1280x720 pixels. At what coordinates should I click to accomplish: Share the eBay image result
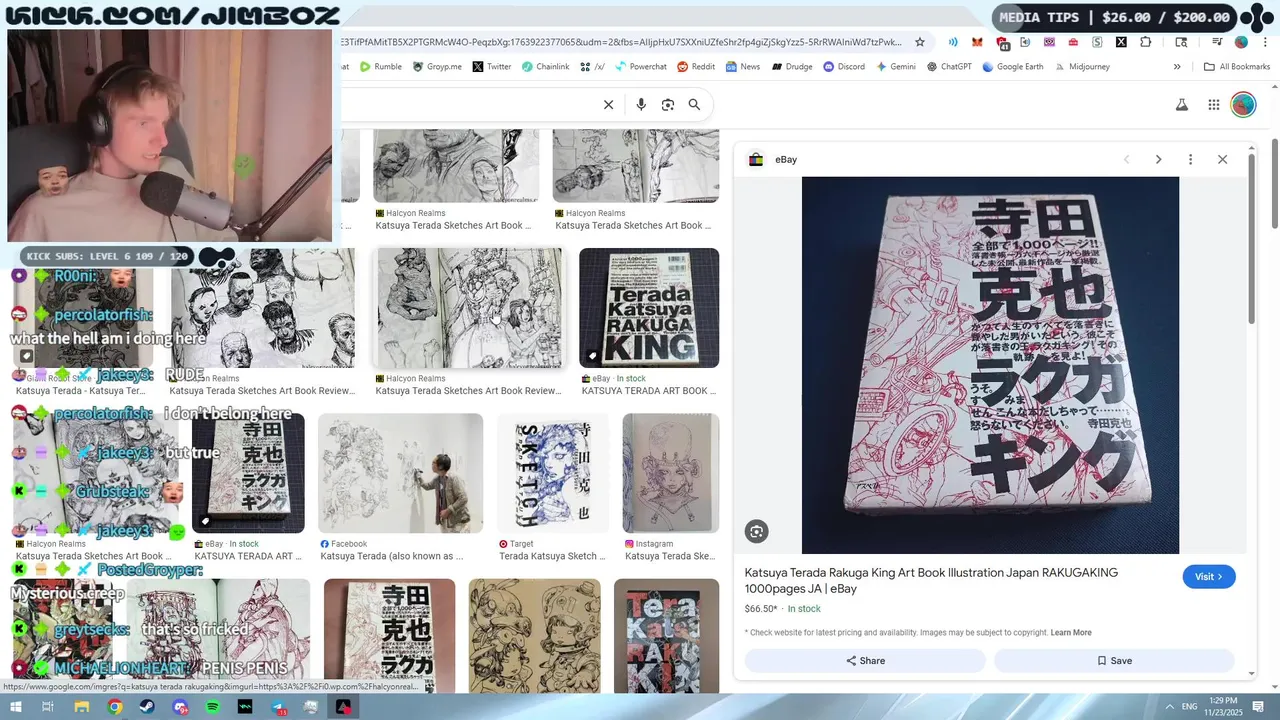click(x=865, y=661)
